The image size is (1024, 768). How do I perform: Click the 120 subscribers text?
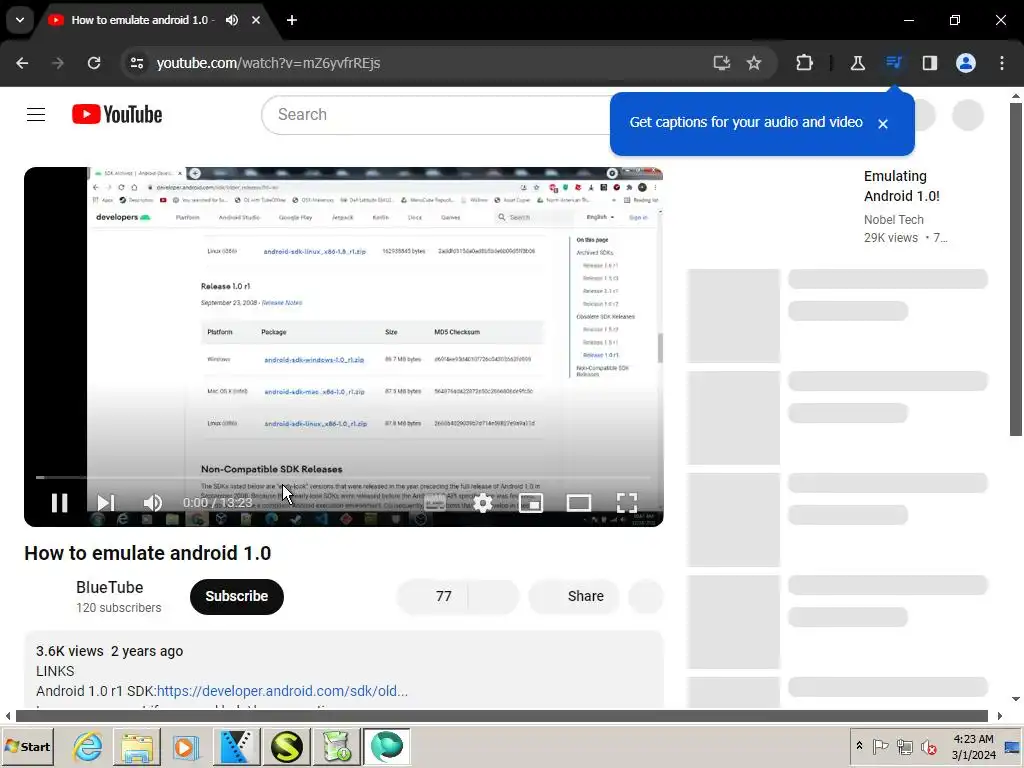[119, 607]
